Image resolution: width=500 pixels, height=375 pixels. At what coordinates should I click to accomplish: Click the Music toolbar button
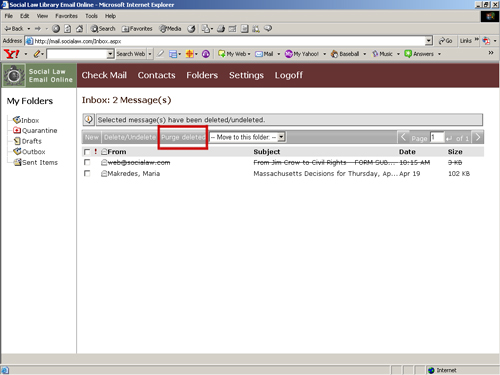(382, 54)
